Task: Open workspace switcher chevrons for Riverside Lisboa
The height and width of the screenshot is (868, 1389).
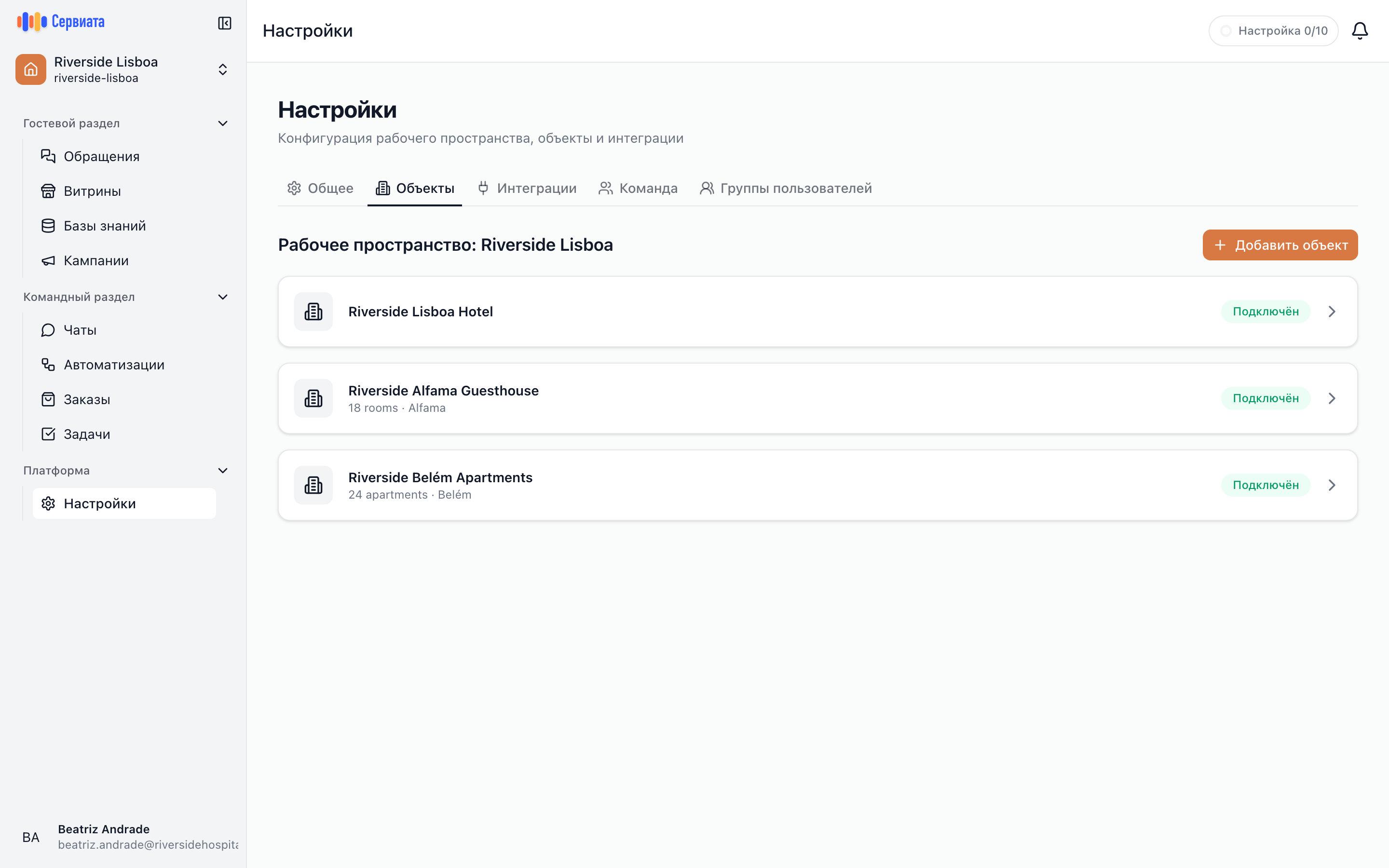Action: (223, 69)
